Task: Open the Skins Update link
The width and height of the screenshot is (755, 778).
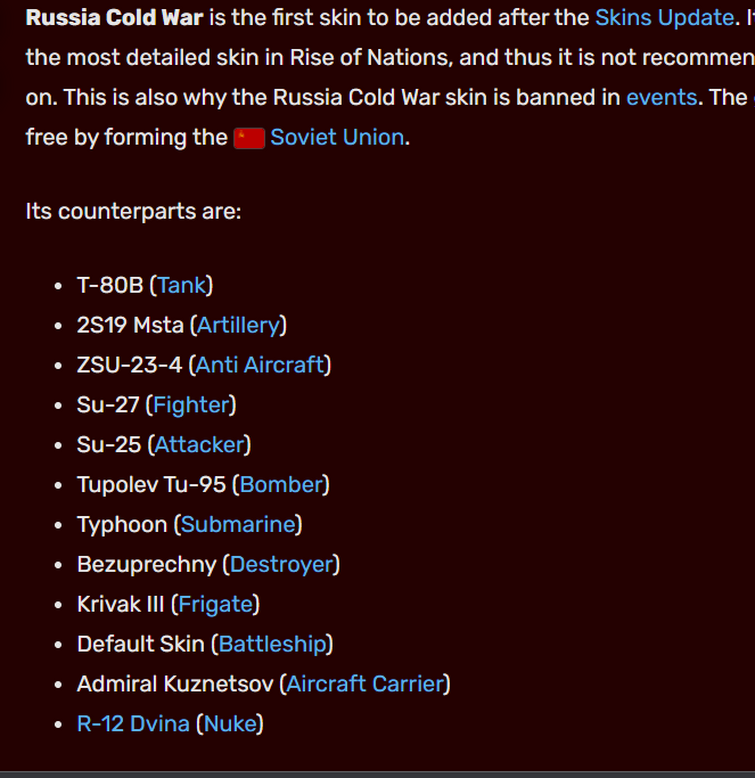Action: 664,18
